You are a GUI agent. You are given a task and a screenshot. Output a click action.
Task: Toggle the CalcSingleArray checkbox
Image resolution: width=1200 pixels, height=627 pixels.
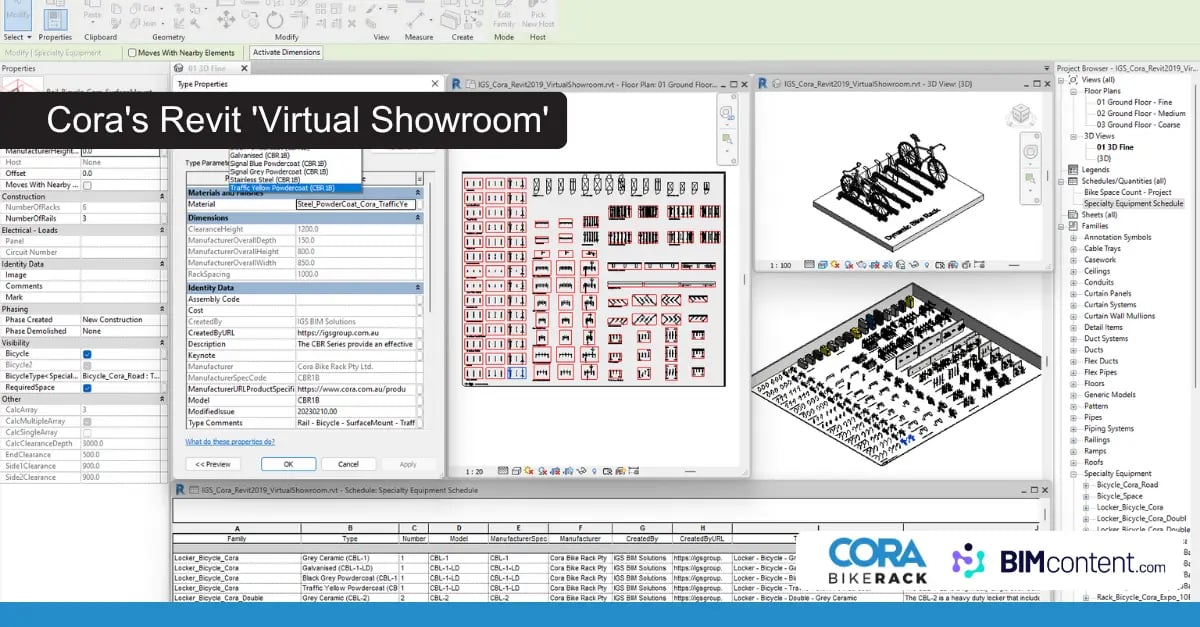click(87, 432)
